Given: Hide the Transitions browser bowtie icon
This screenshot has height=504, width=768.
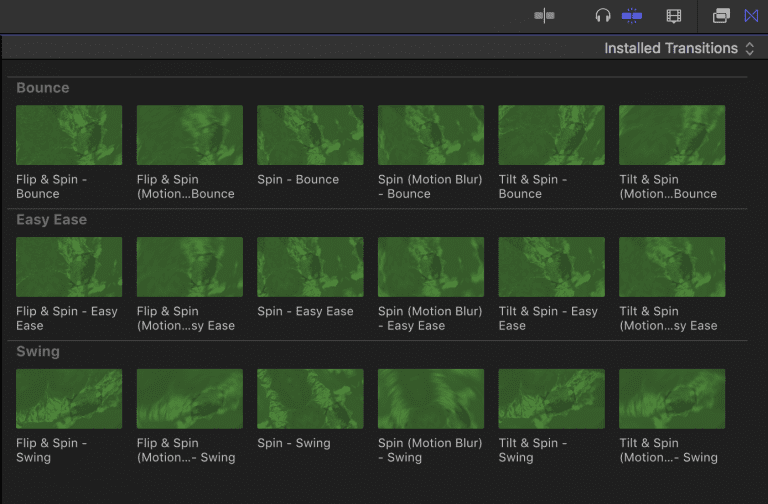Looking at the screenshot, I should pyautogui.click(x=751, y=16).
